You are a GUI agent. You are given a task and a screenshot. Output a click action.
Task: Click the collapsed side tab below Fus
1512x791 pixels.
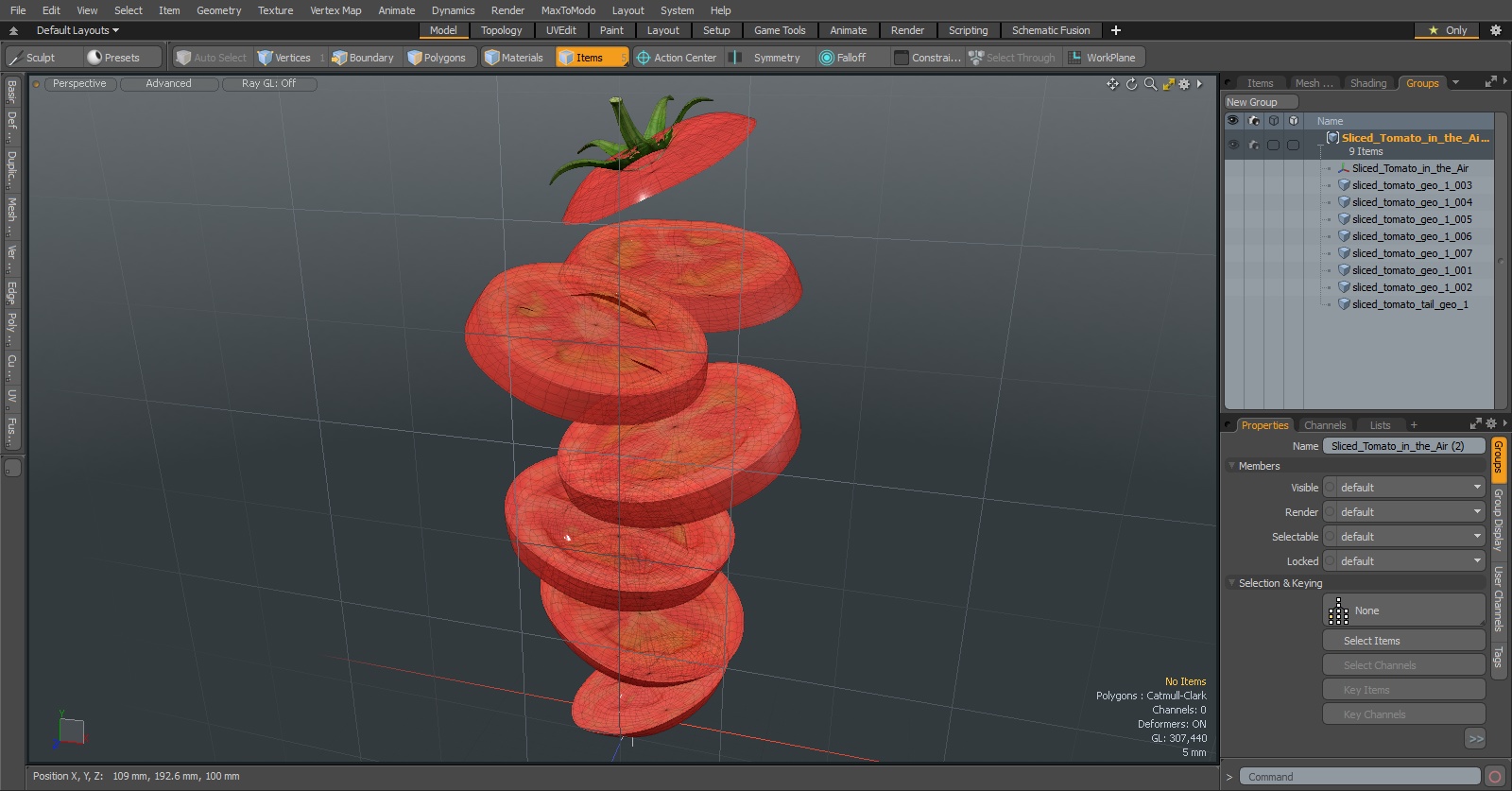coord(12,468)
